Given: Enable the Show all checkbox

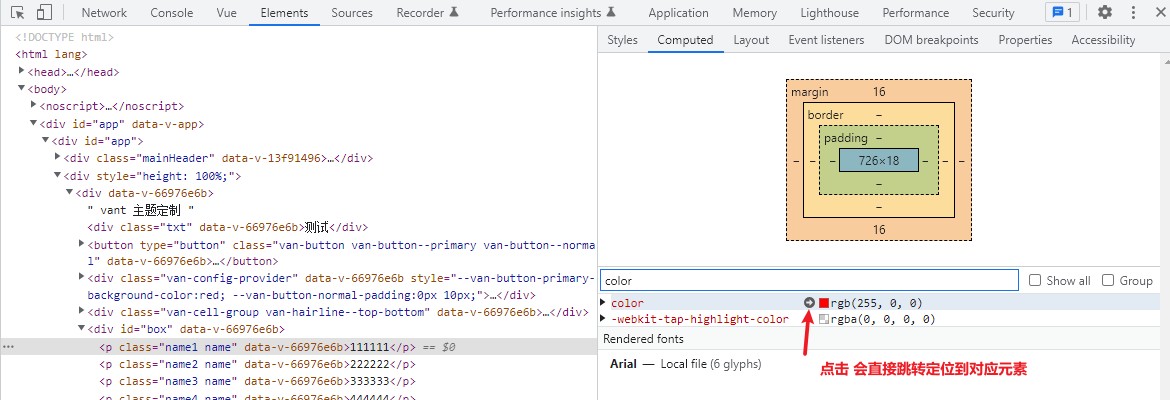Looking at the screenshot, I should click(1035, 281).
